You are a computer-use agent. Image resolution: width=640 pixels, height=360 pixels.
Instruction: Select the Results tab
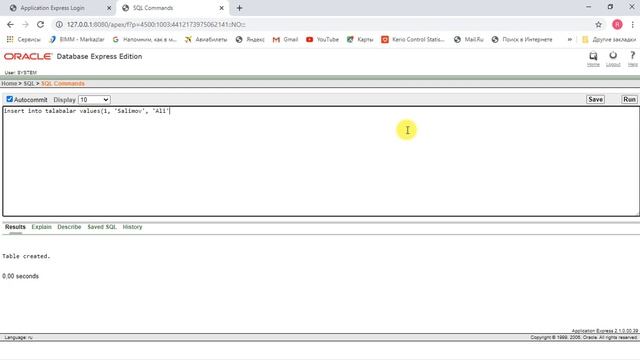pyautogui.click(x=15, y=227)
